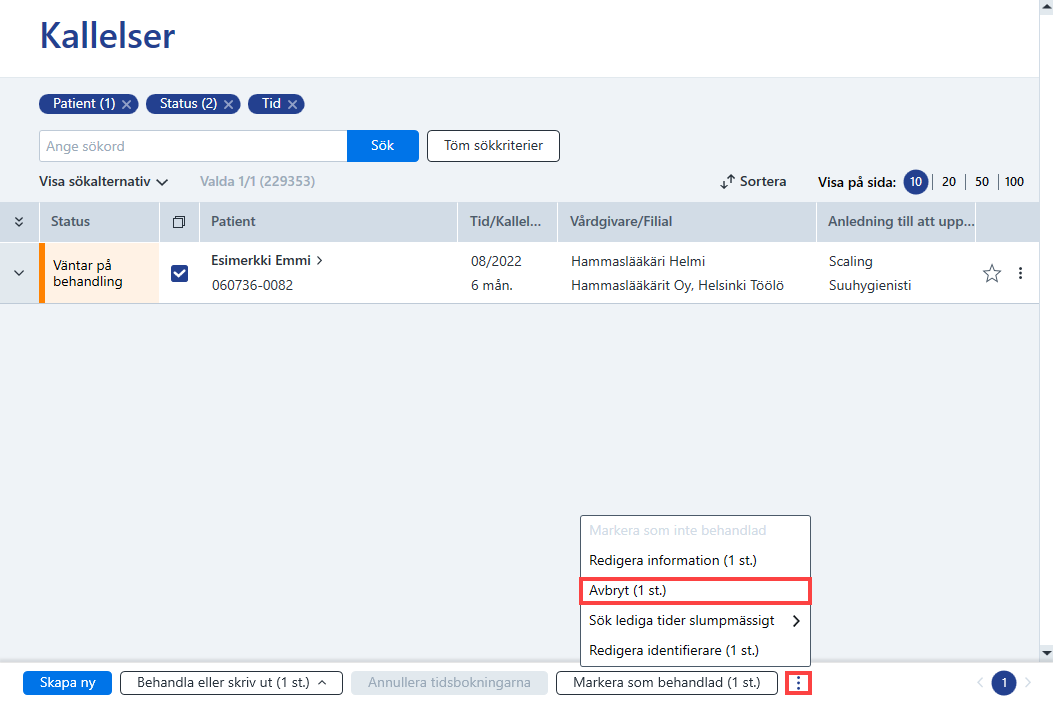1053x702 pixels.
Task: Click Markera som behandlad (1 st.) button
Action: (667, 683)
